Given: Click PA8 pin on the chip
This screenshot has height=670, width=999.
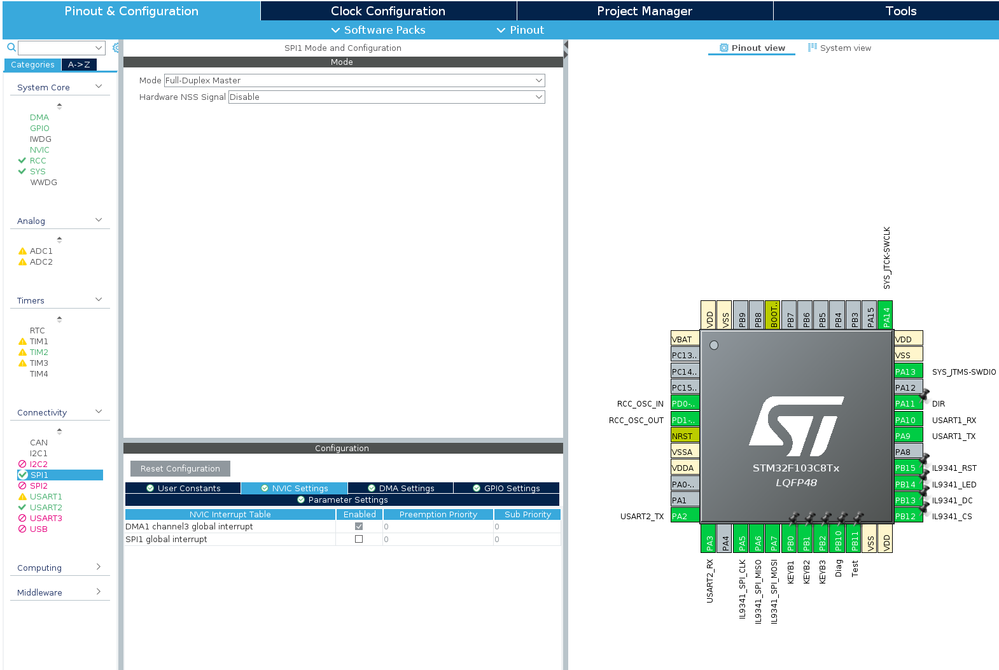Looking at the screenshot, I should pos(909,452).
